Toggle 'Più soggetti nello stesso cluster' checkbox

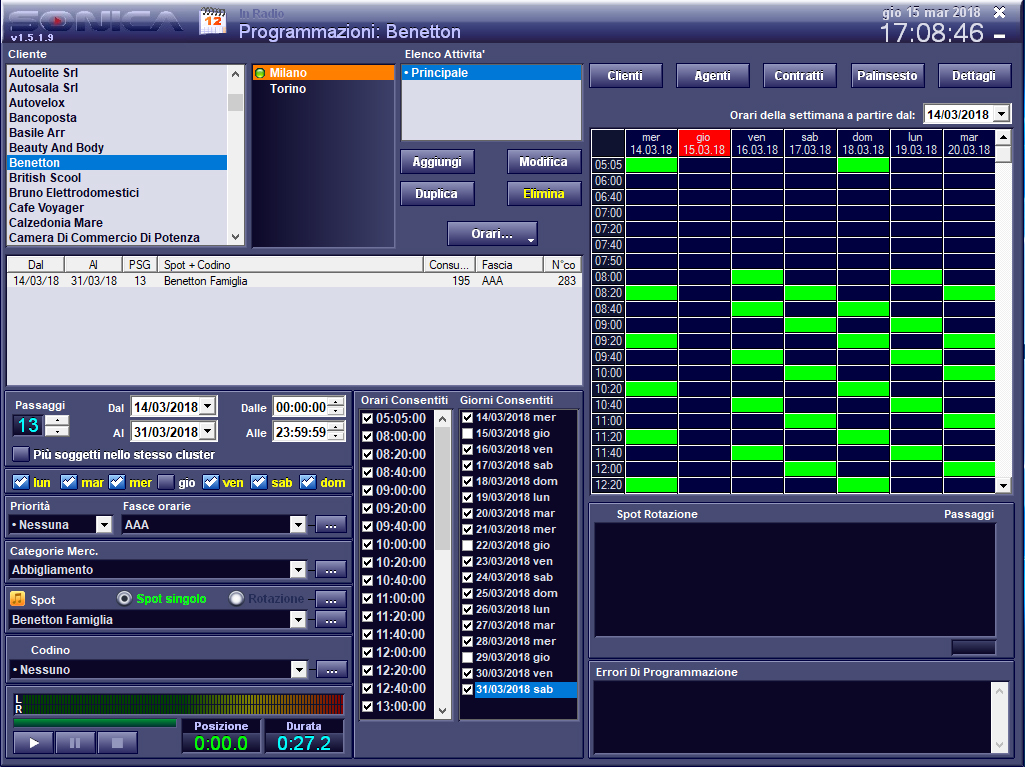click(21, 454)
